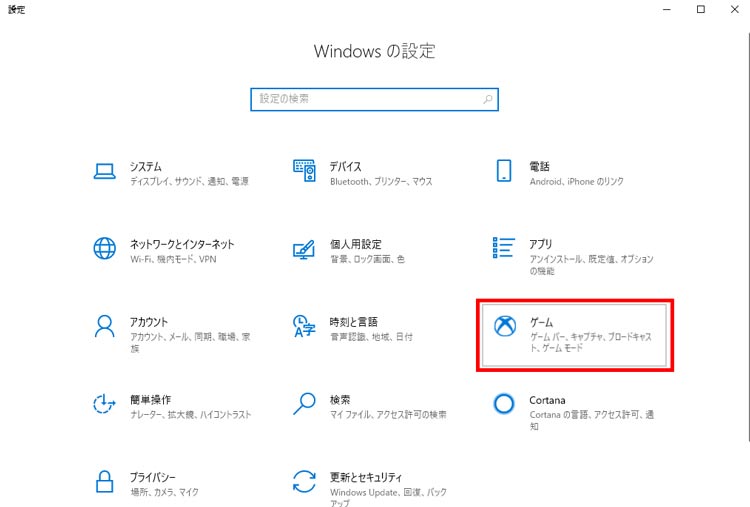Select the プライバシー title
Screen dimensions: 750x507
153,477
